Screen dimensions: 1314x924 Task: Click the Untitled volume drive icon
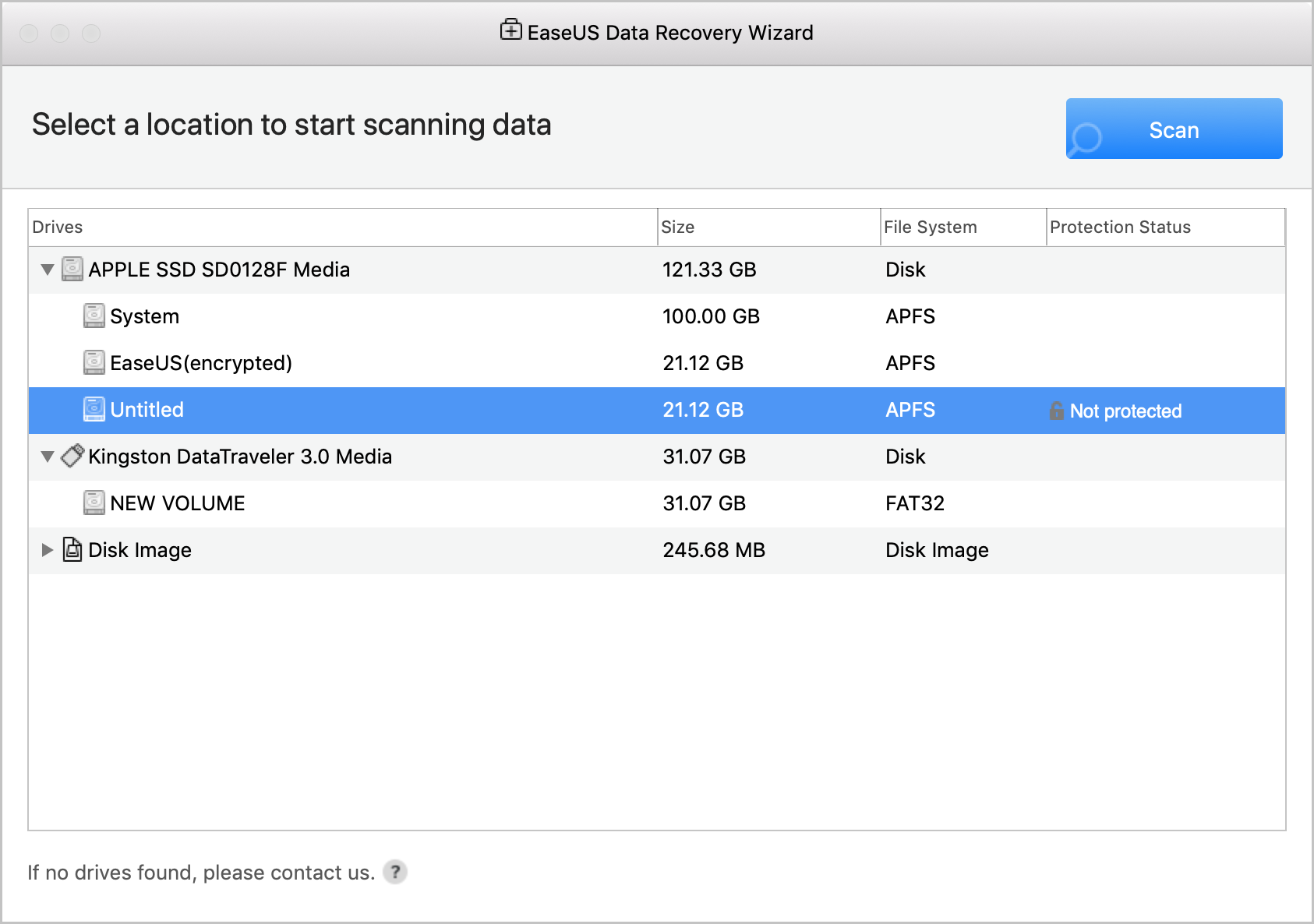tap(94, 410)
